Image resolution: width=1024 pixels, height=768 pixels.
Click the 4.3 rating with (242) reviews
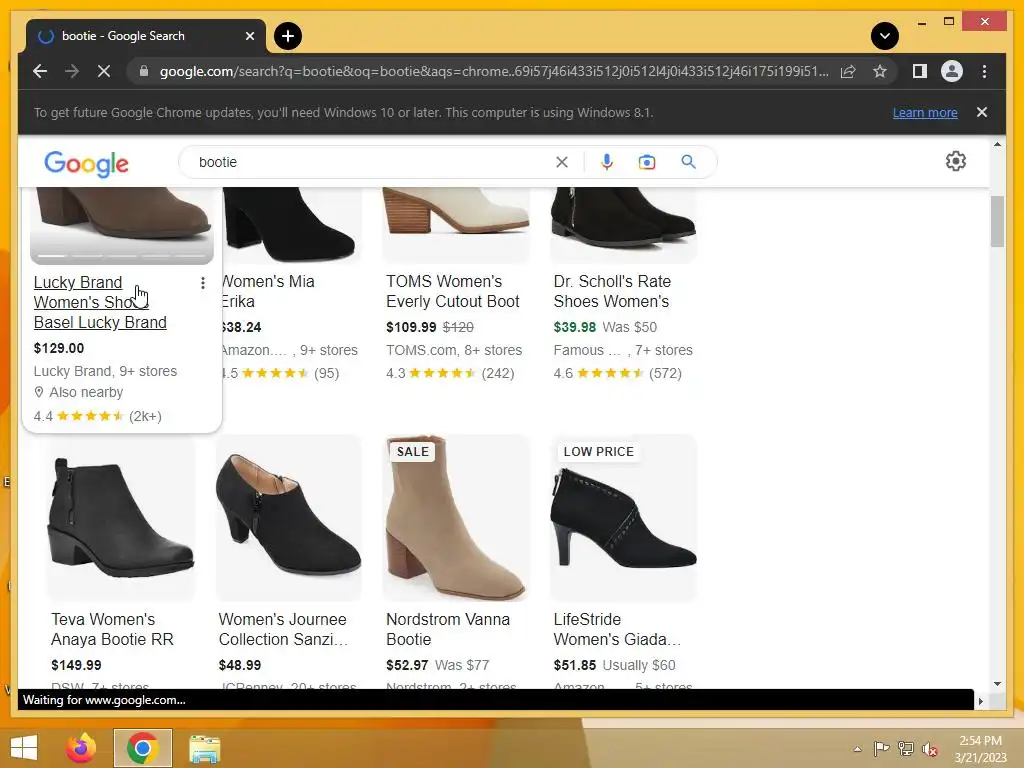point(450,374)
